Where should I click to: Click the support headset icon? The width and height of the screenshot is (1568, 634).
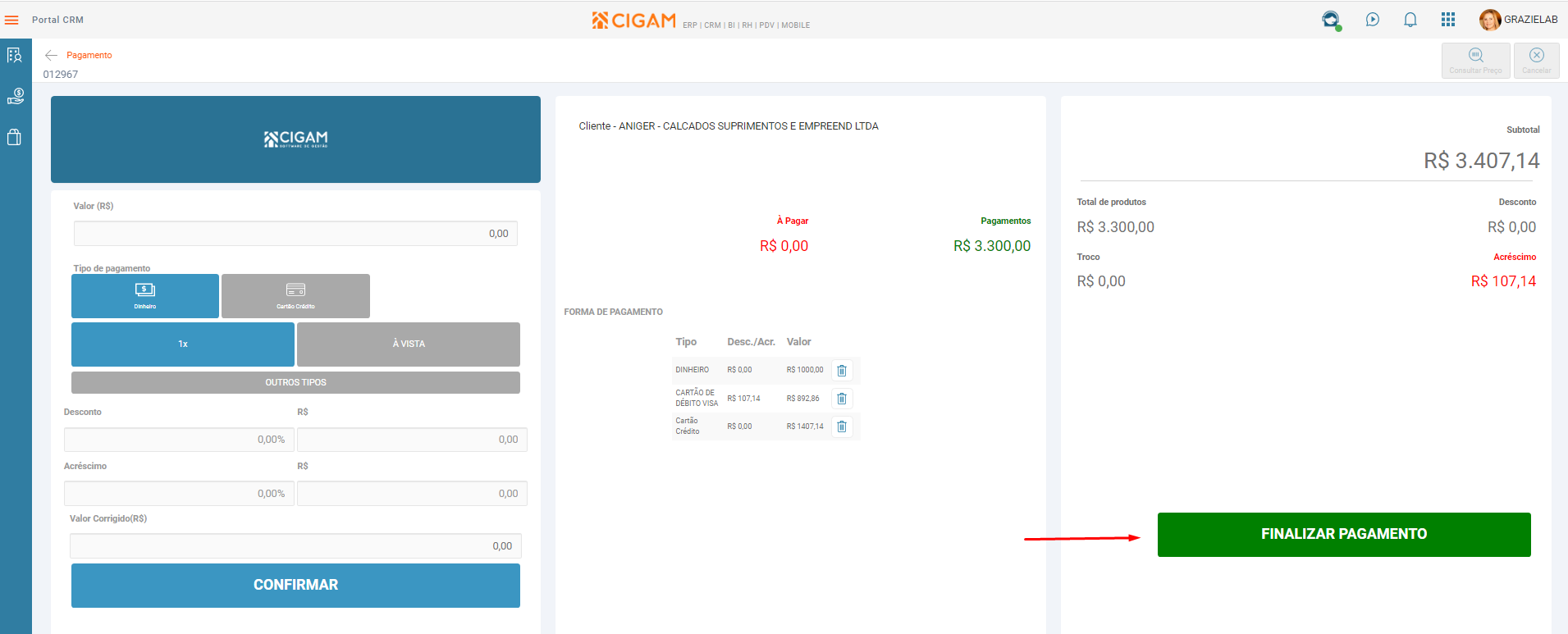(x=1331, y=20)
